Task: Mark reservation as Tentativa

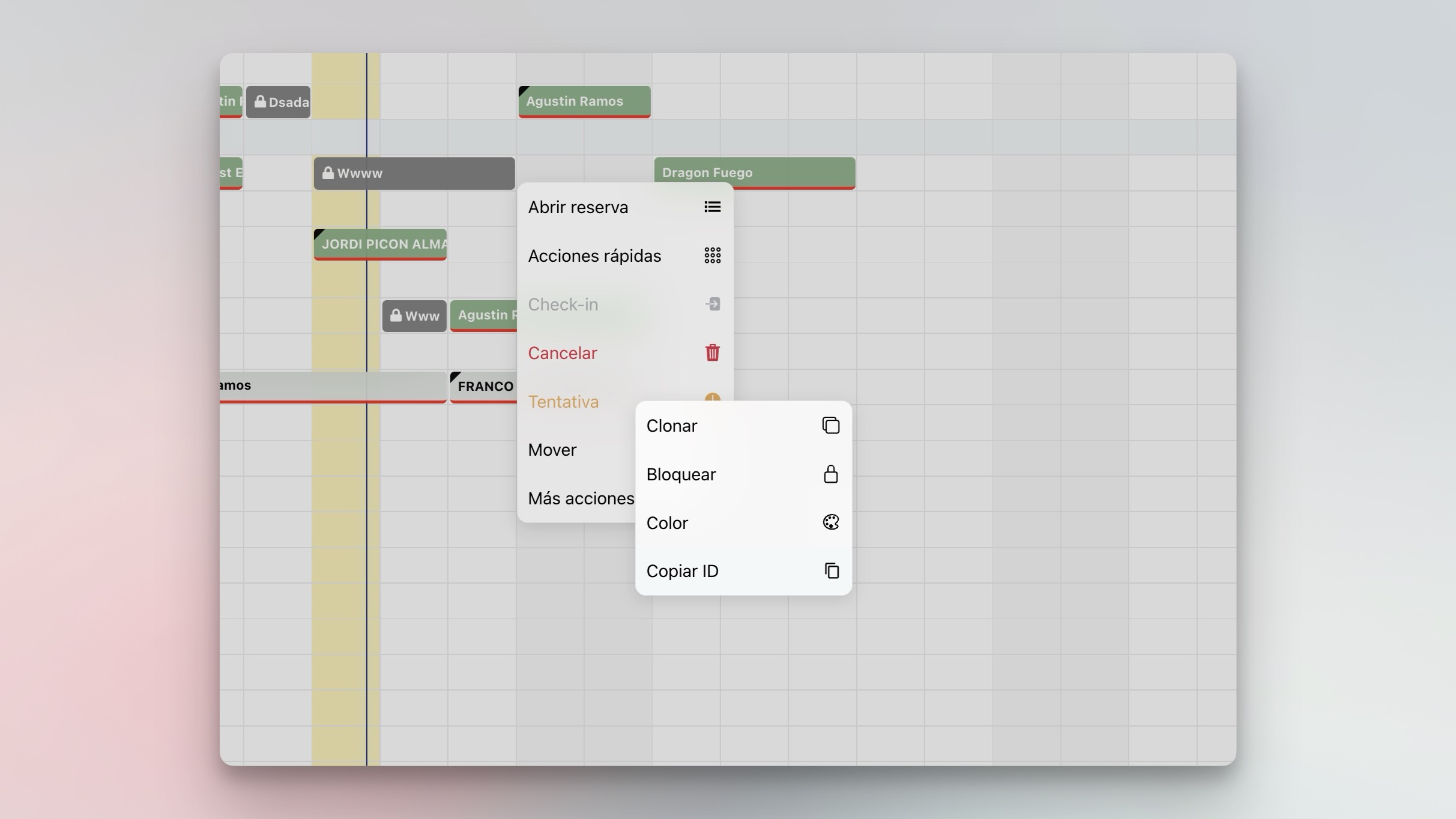Action: (x=563, y=401)
